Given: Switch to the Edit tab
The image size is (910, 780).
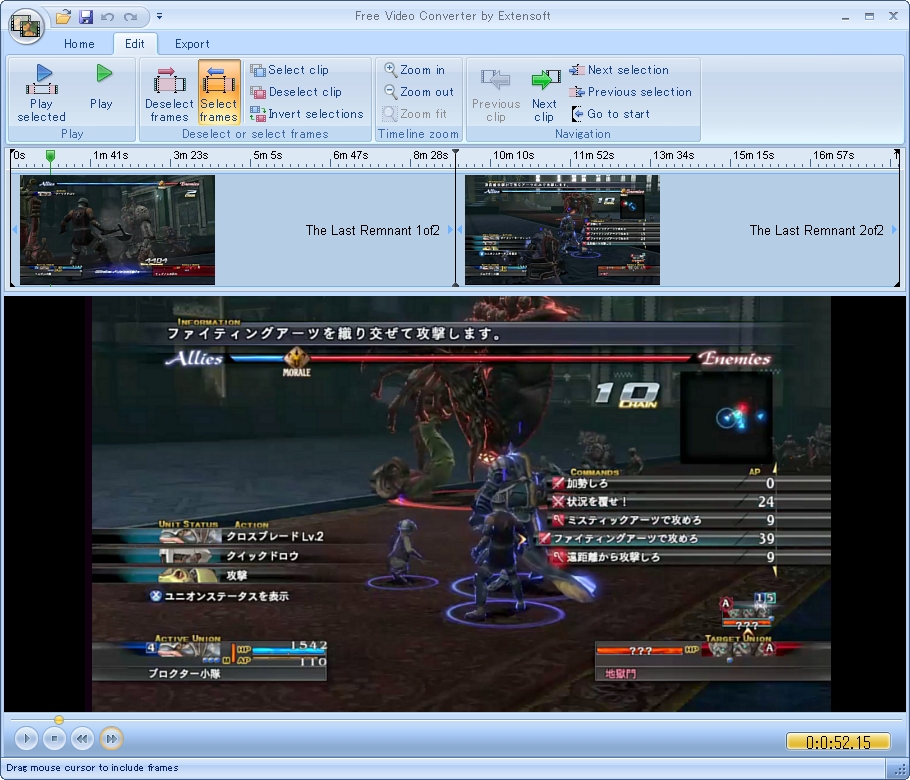Looking at the screenshot, I should pyautogui.click(x=135, y=44).
